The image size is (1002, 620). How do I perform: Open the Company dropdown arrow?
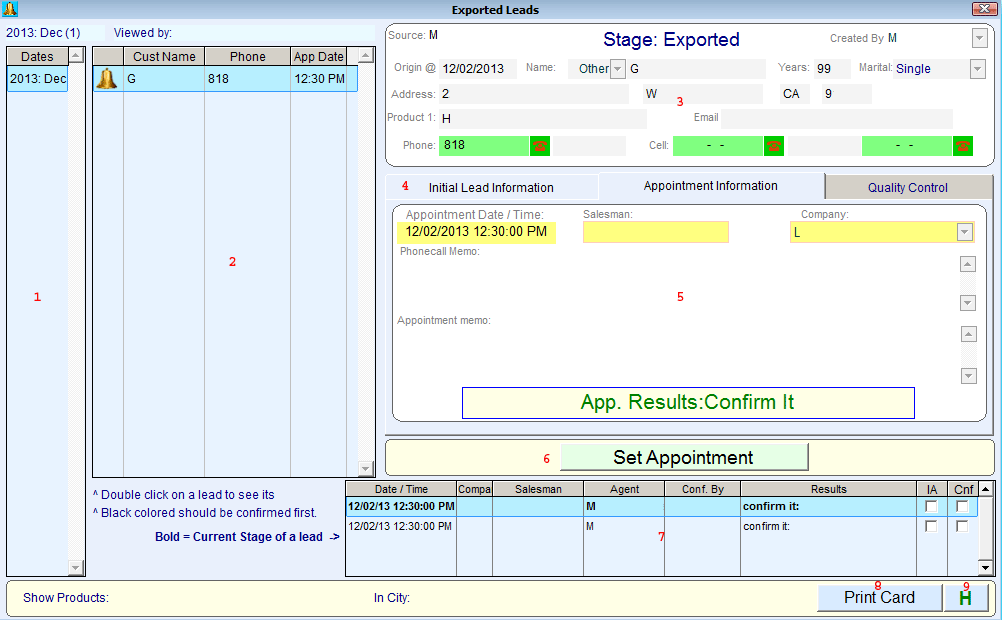[965, 232]
